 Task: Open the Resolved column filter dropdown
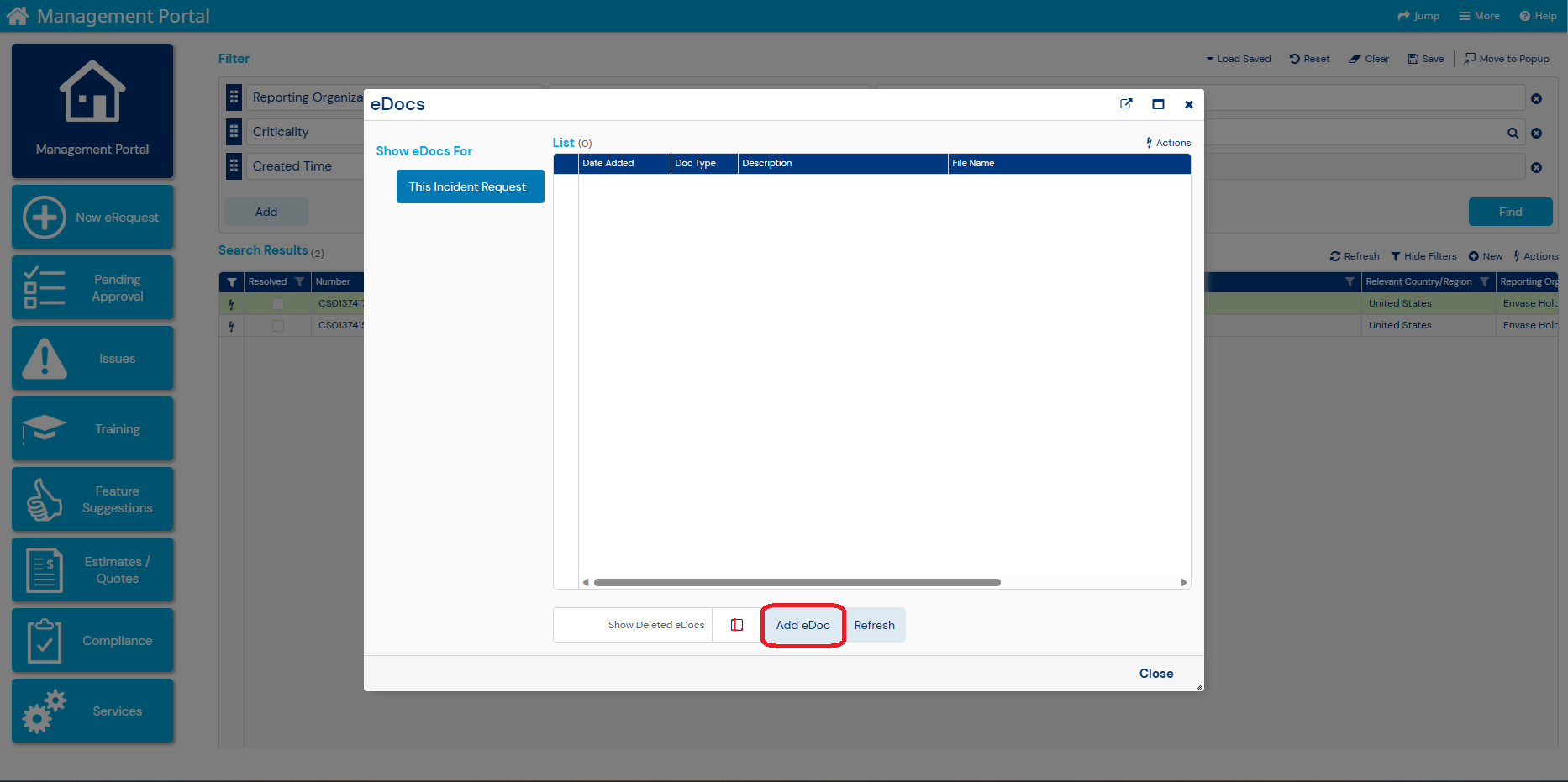(x=300, y=281)
